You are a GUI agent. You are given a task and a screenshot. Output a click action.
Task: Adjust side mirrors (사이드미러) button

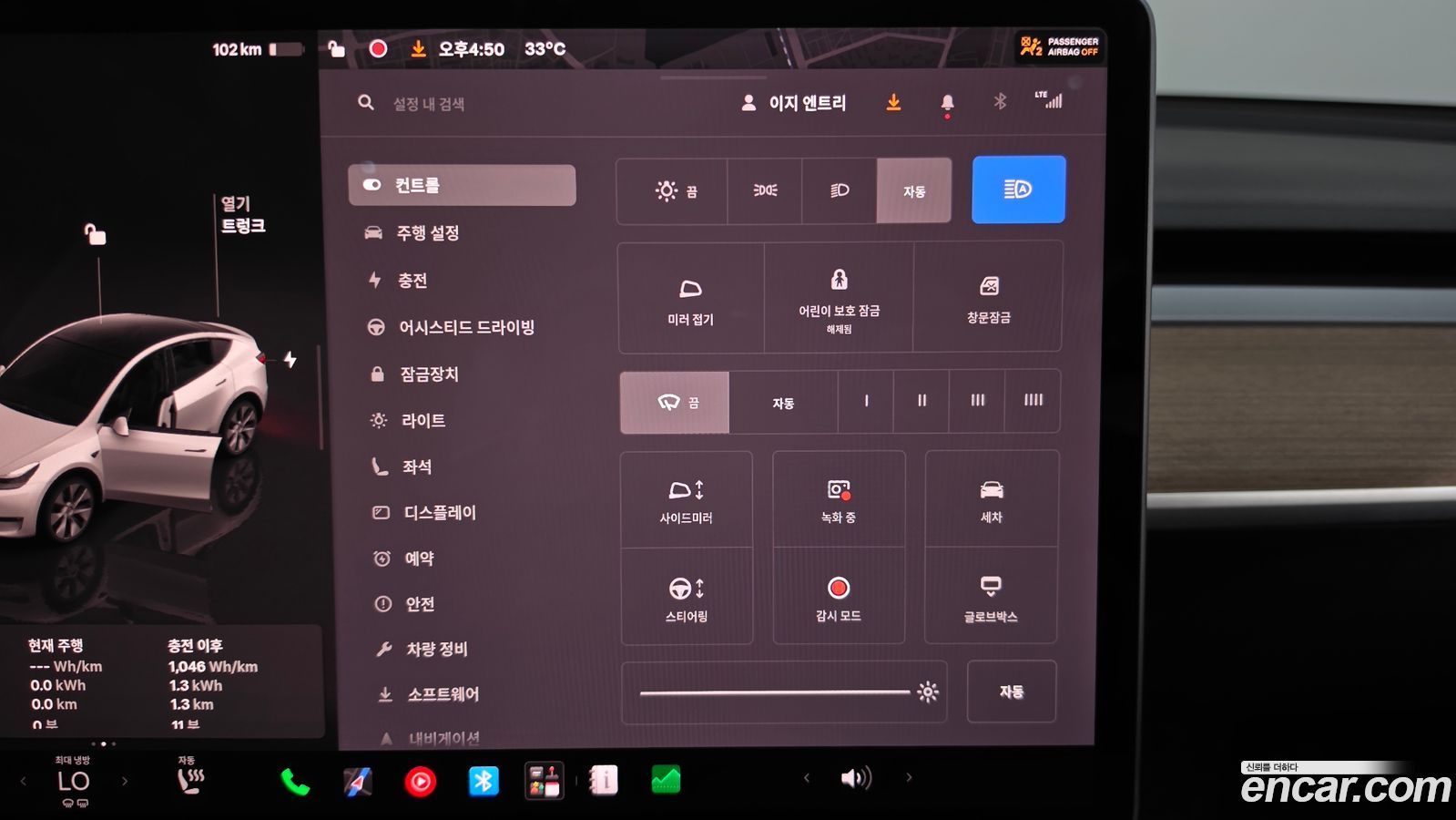coord(687,499)
